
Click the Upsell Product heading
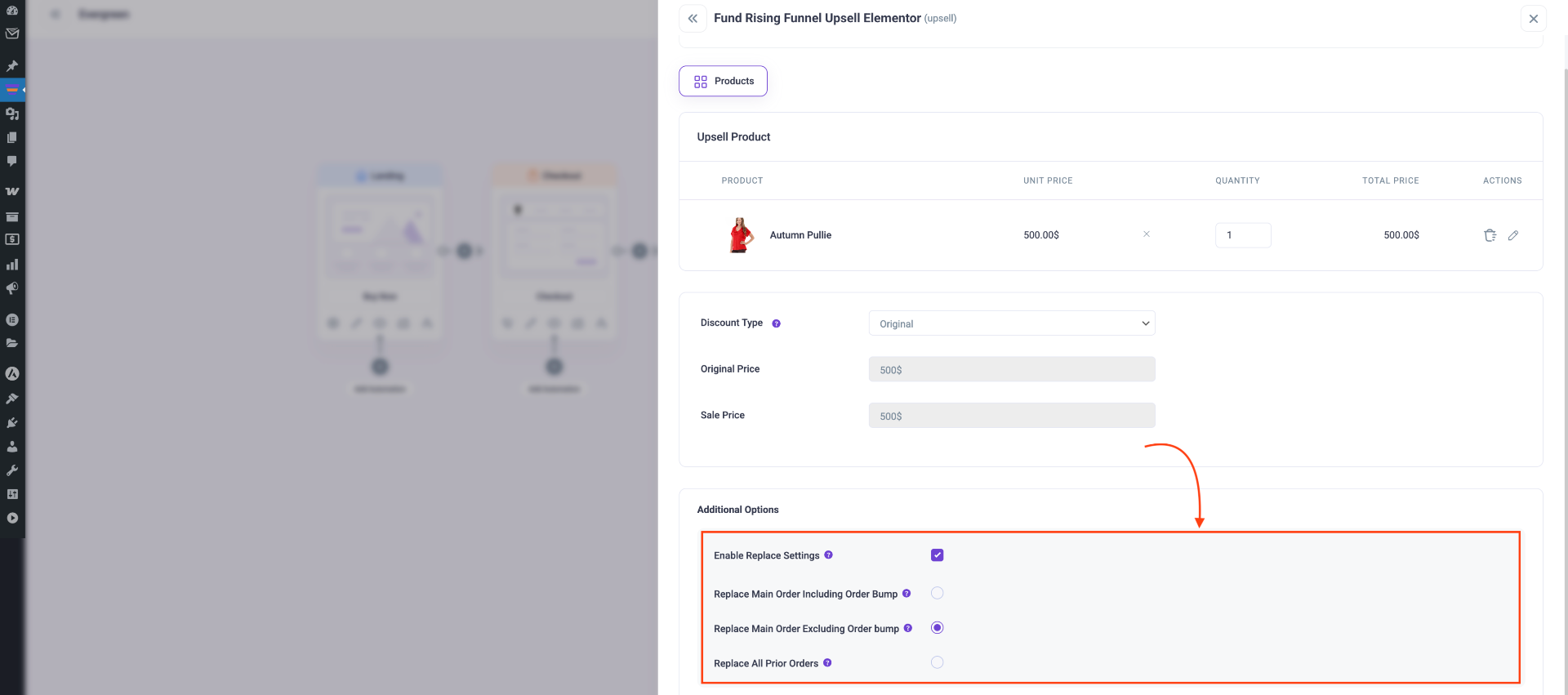(733, 137)
